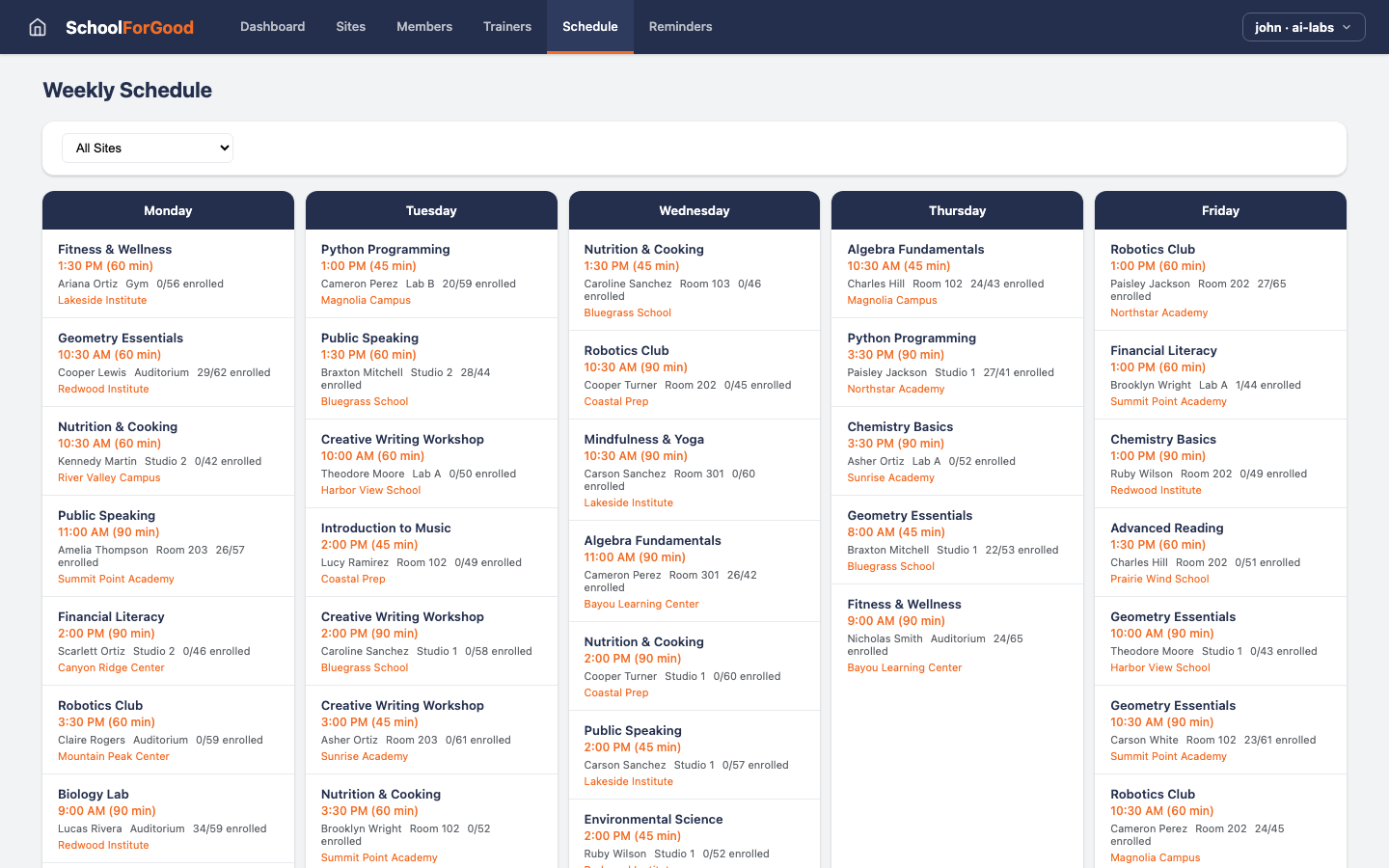This screenshot has width=1389, height=868.
Task: Go to the Members page
Action: pyautogui.click(x=424, y=27)
